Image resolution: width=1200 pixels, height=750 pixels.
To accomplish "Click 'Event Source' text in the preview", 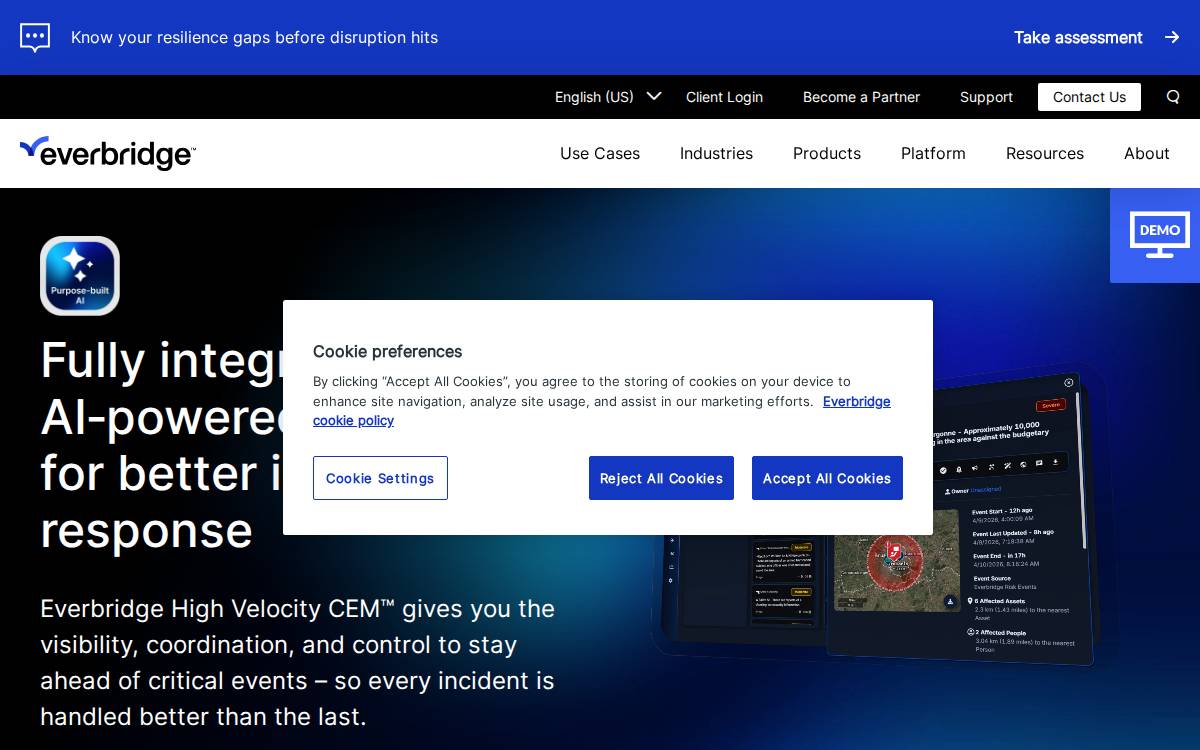I will coord(992,578).
